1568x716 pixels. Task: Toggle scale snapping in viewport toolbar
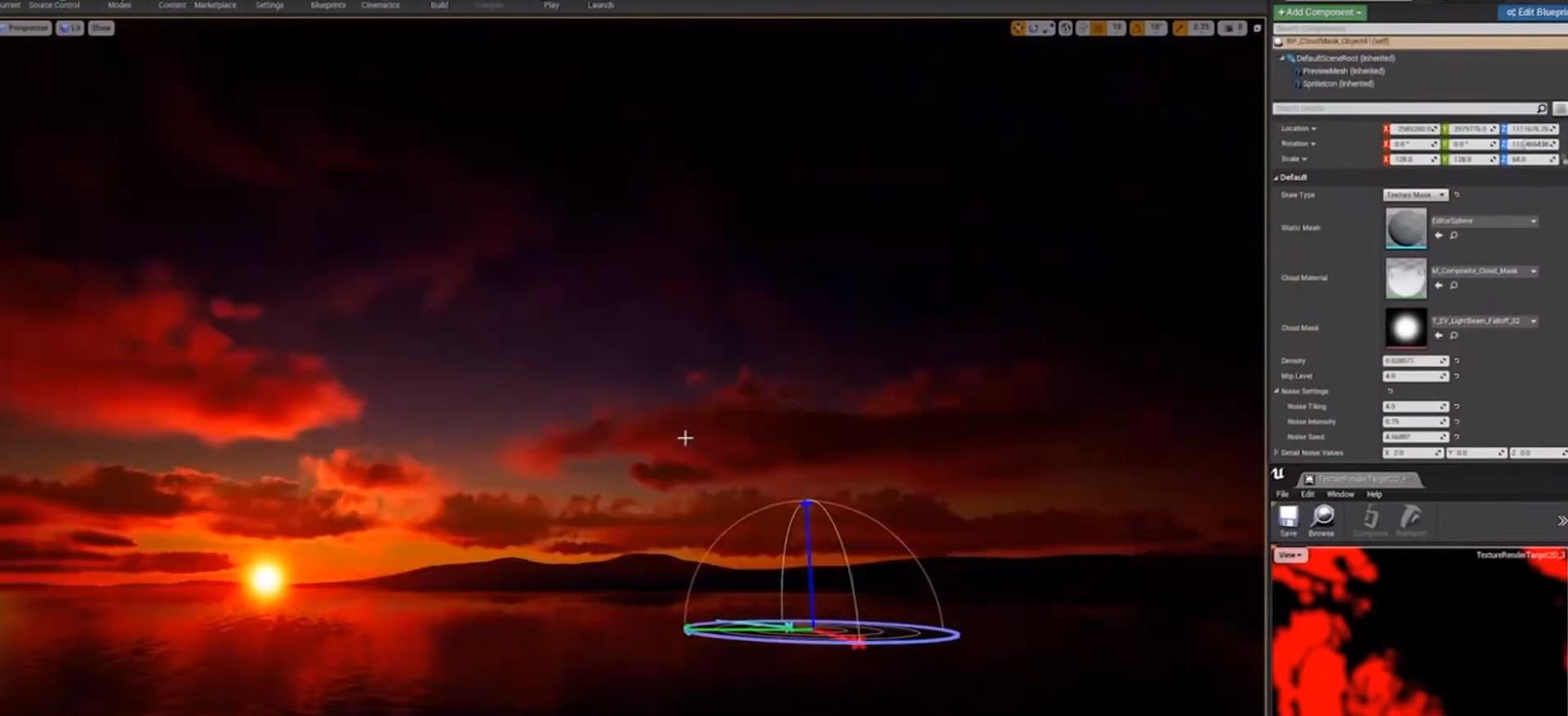point(1181,28)
